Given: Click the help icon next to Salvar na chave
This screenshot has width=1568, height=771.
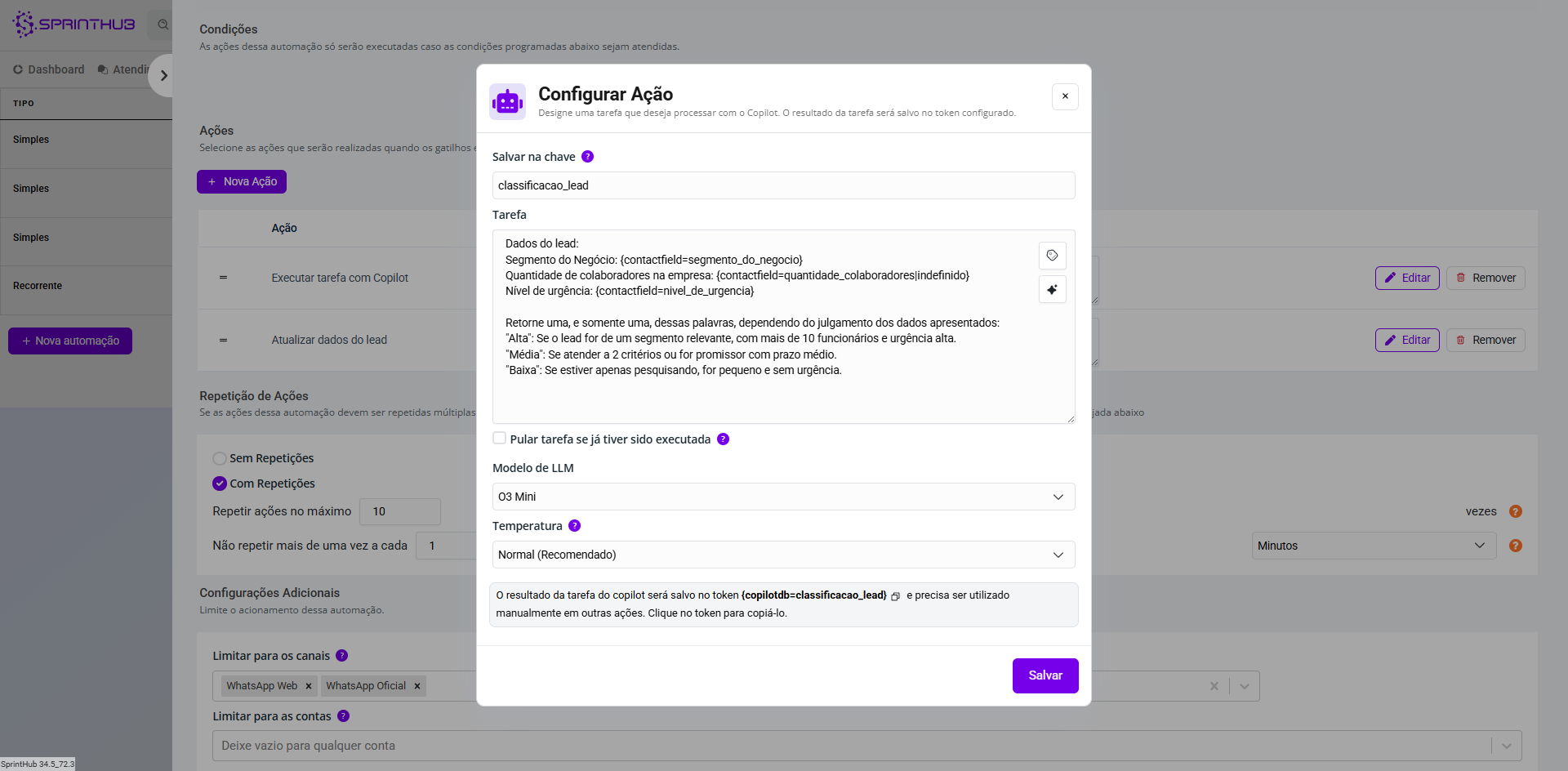Looking at the screenshot, I should [587, 157].
